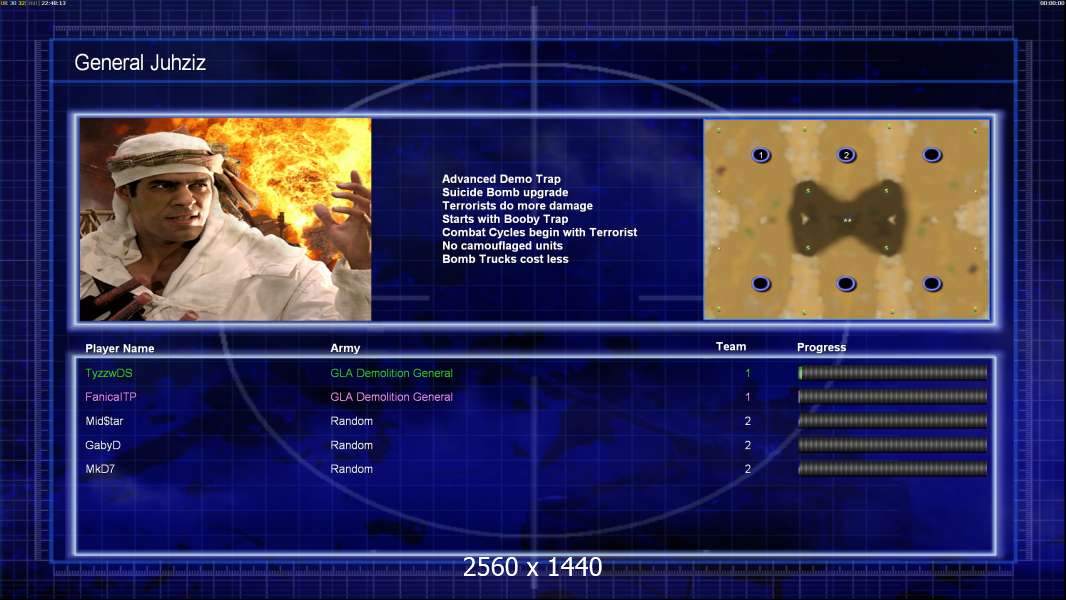
Task: Click the Advanced Demo Trap line
Action: pos(501,179)
